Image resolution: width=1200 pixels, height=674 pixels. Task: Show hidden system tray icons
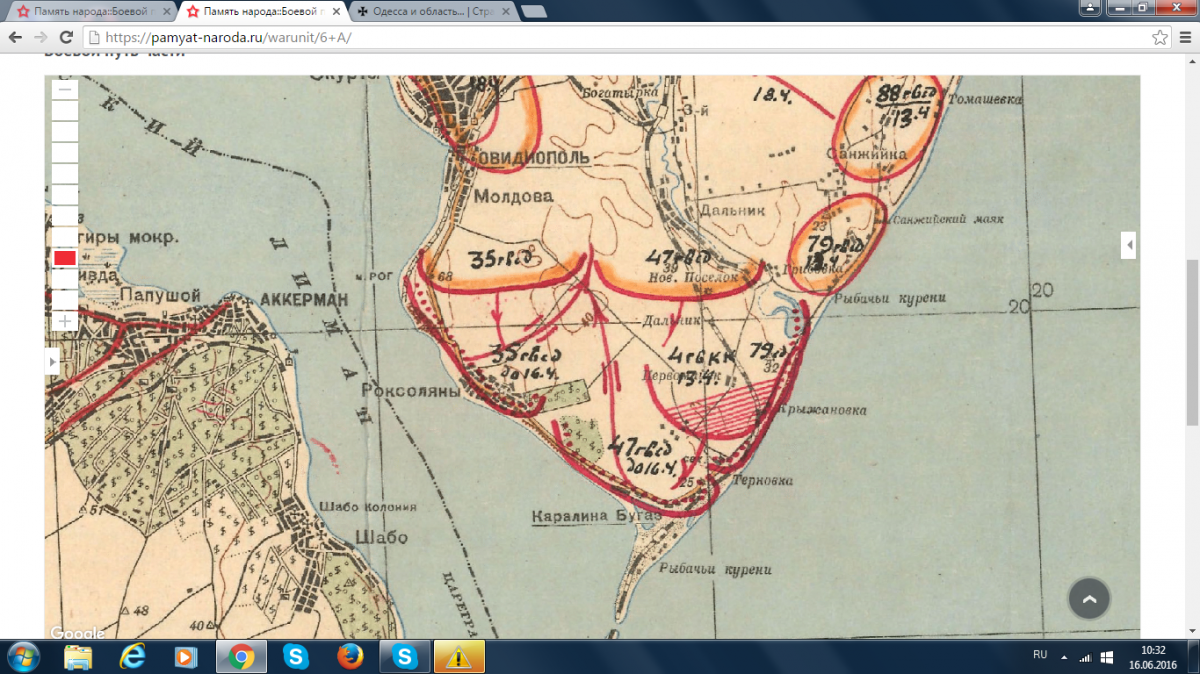click(x=1064, y=657)
